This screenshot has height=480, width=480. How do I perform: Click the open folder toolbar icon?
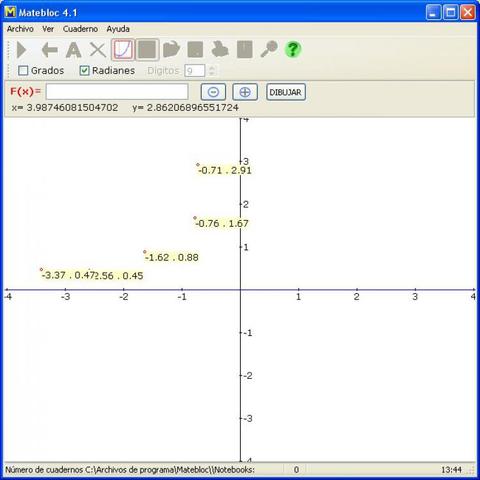point(171,50)
